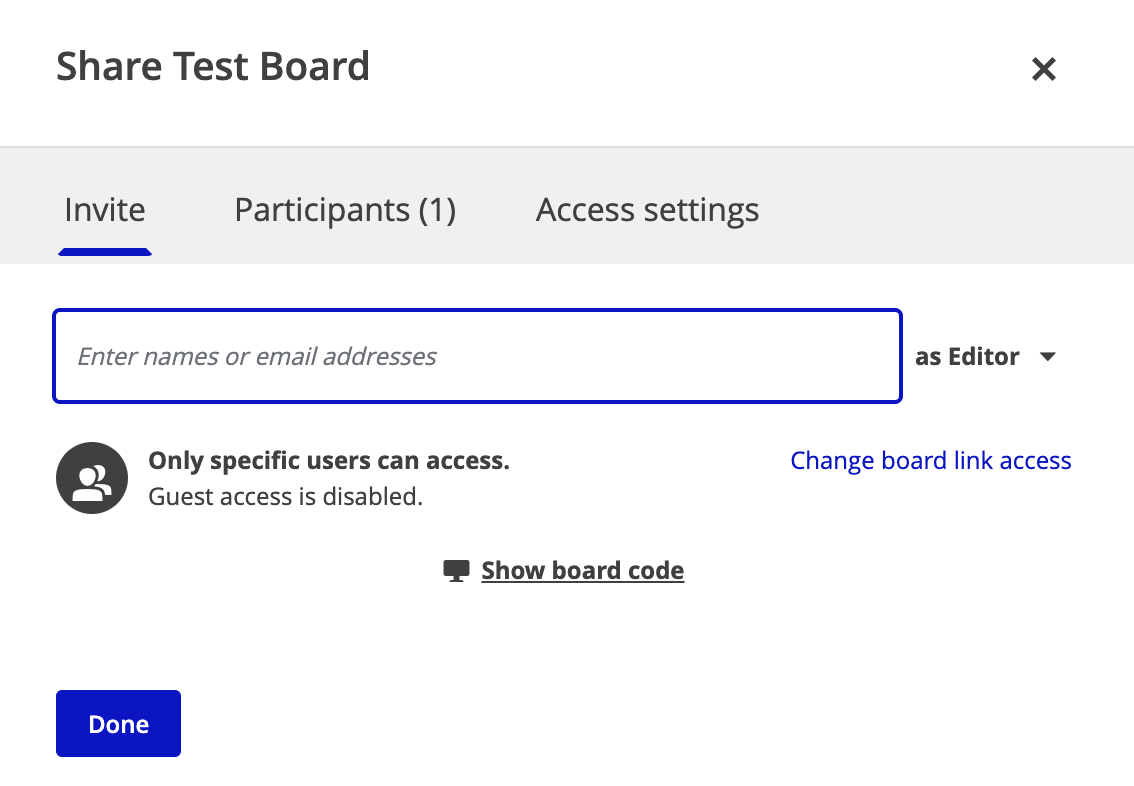The image size is (1134, 786).
Task: Click the dark circular users group icon
Action: coord(92,478)
